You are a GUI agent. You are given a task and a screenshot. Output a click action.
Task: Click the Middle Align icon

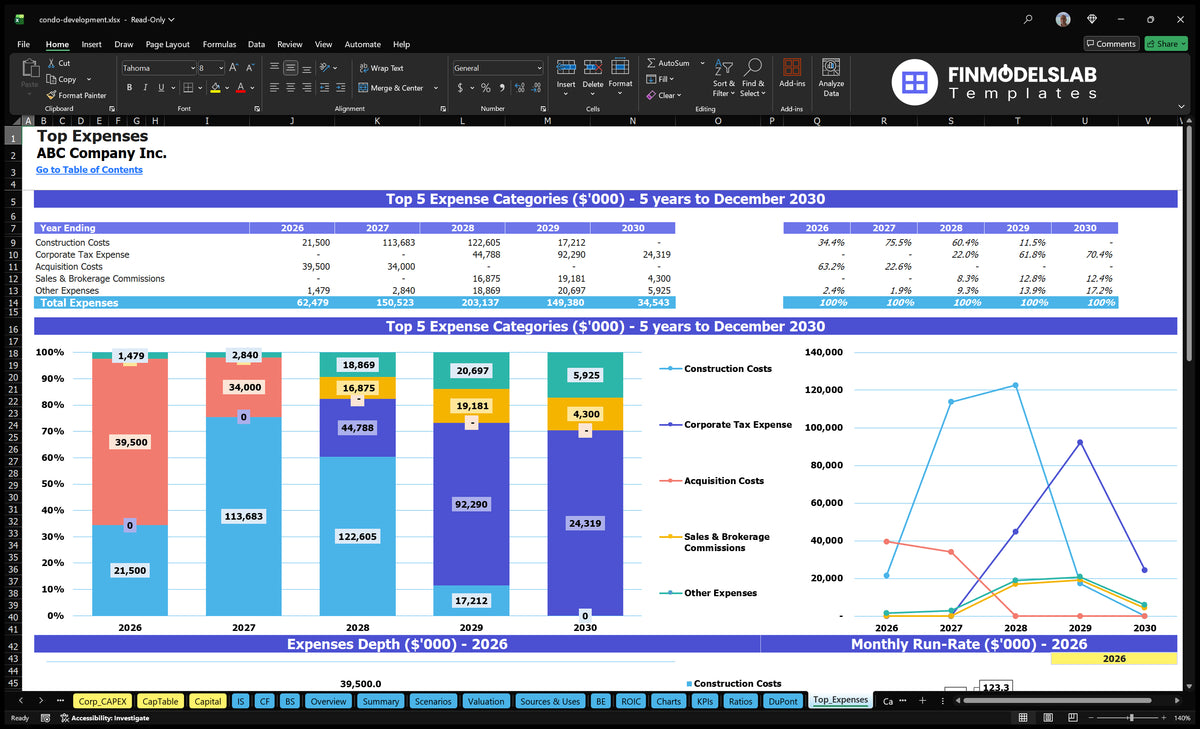291,68
